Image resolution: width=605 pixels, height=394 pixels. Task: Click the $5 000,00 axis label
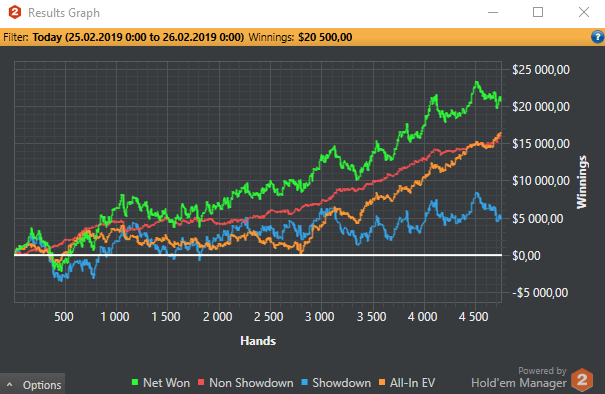(x=537, y=219)
